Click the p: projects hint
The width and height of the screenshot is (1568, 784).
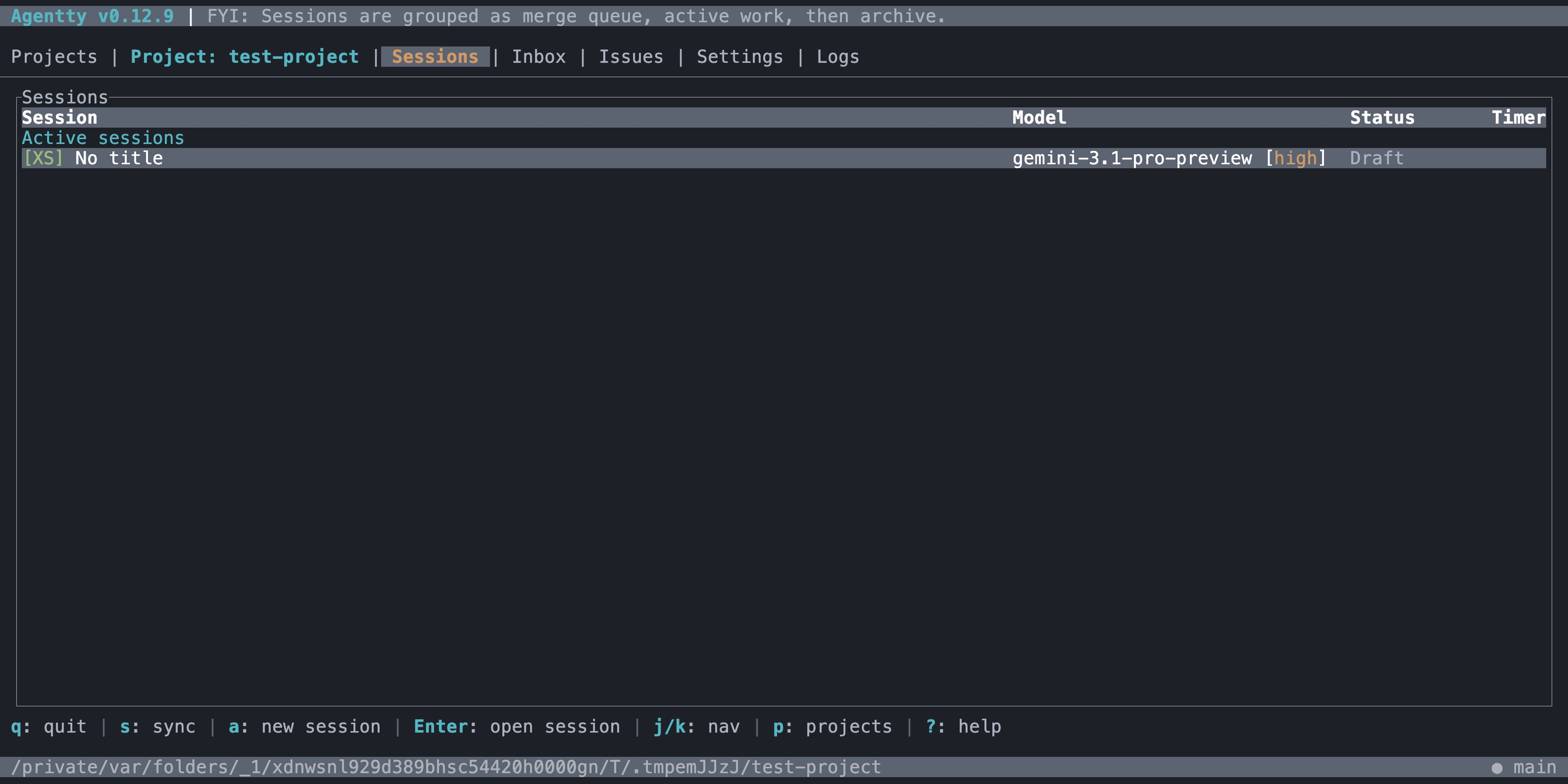[832, 727]
